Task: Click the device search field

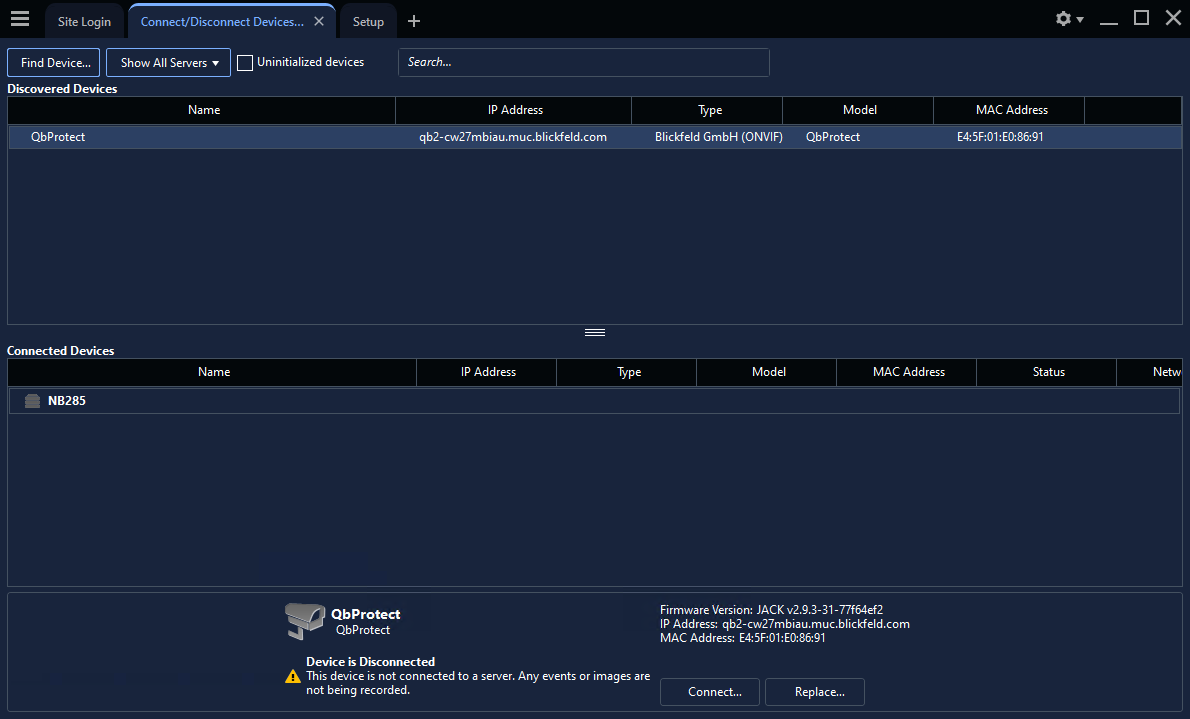Action: click(x=583, y=62)
